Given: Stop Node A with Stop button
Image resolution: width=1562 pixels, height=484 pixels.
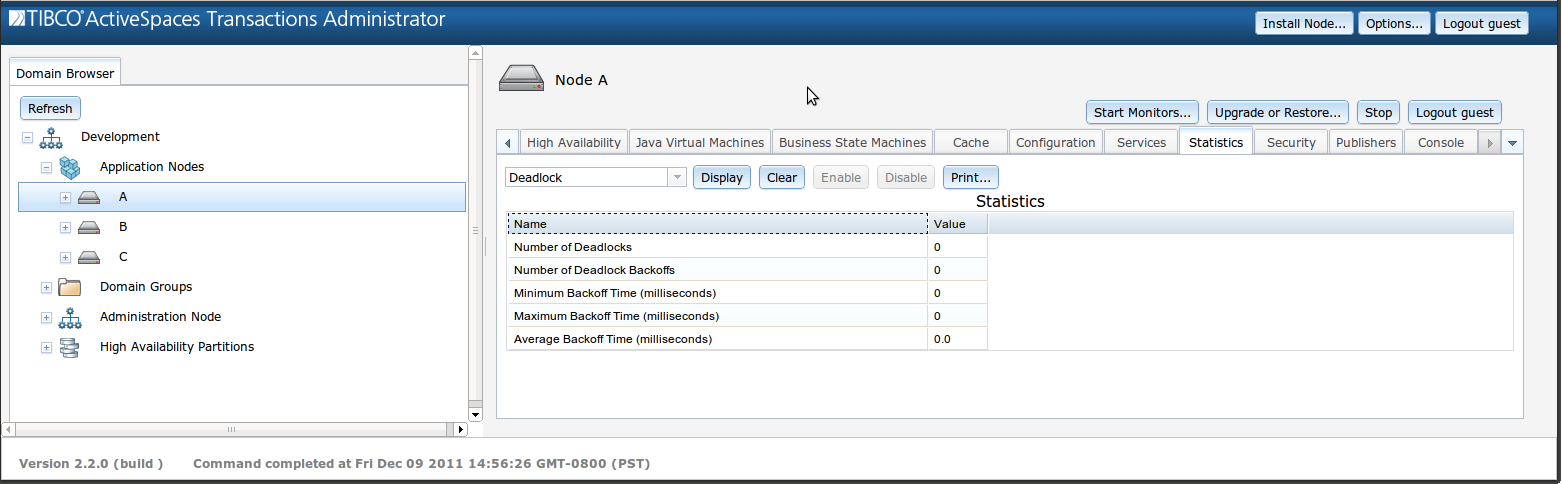Looking at the screenshot, I should click(x=1379, y=112).
